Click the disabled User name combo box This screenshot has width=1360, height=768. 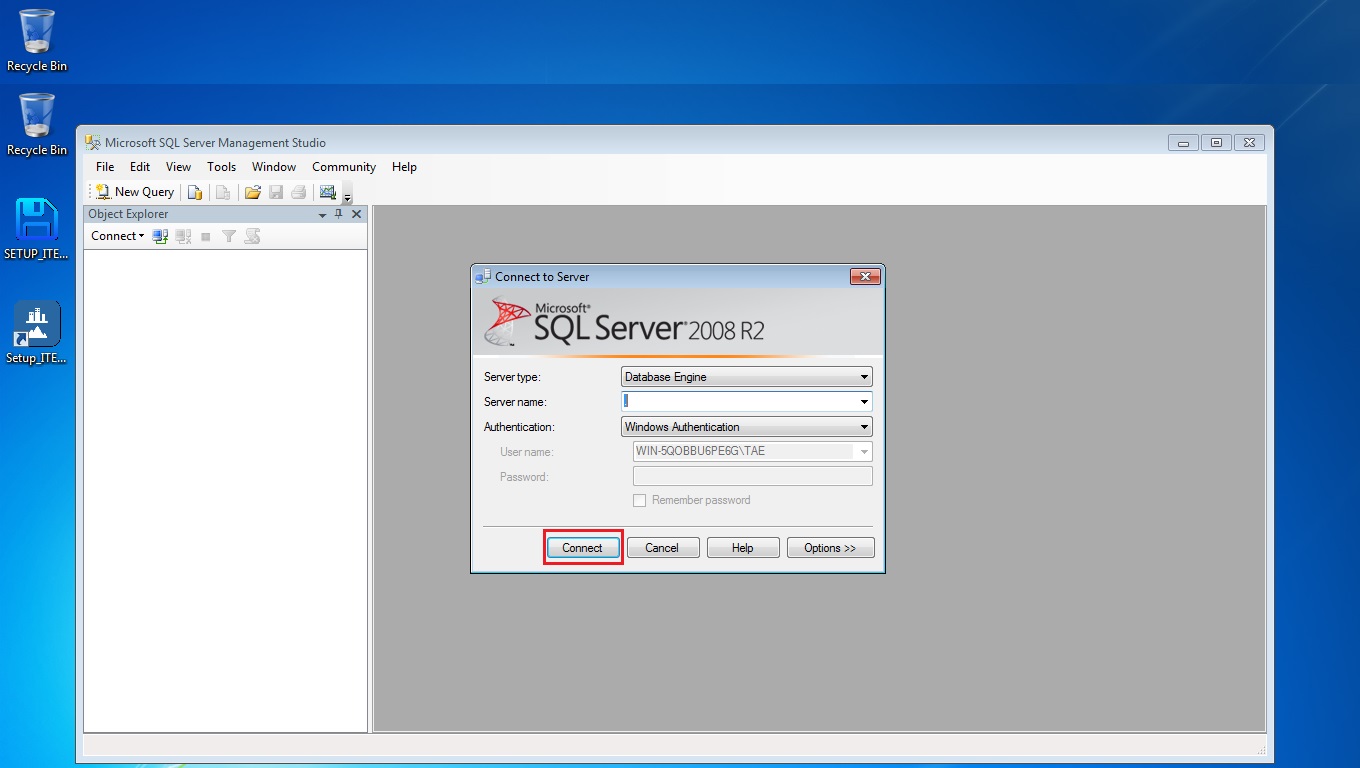[x=753, y=452]
